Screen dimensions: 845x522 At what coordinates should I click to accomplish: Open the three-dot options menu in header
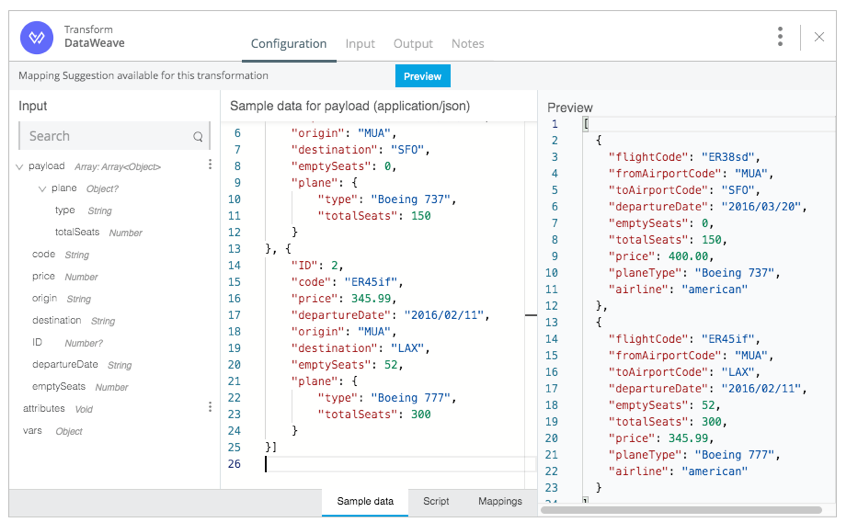(780, 37)
